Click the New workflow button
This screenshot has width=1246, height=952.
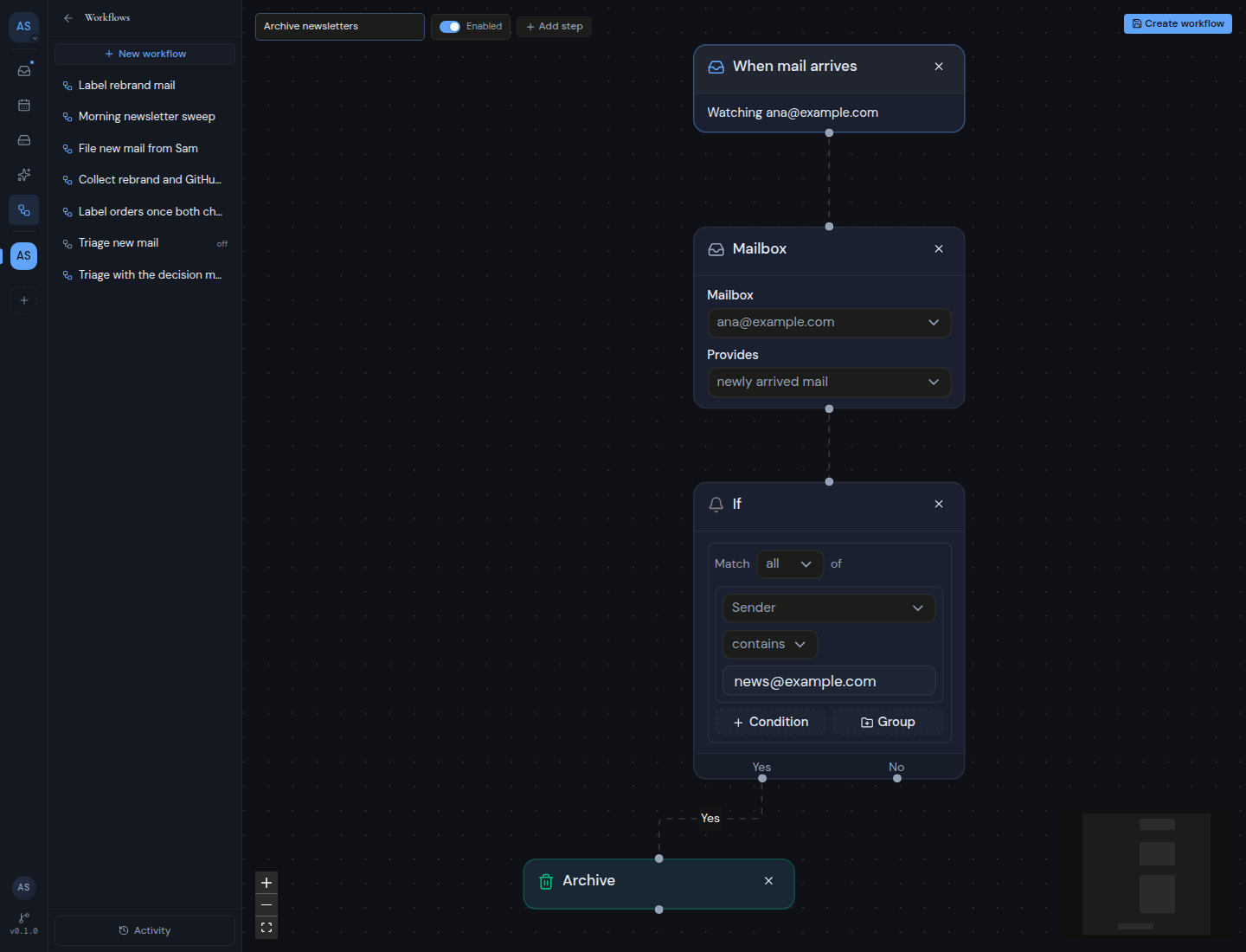click(x=145, y=54)
